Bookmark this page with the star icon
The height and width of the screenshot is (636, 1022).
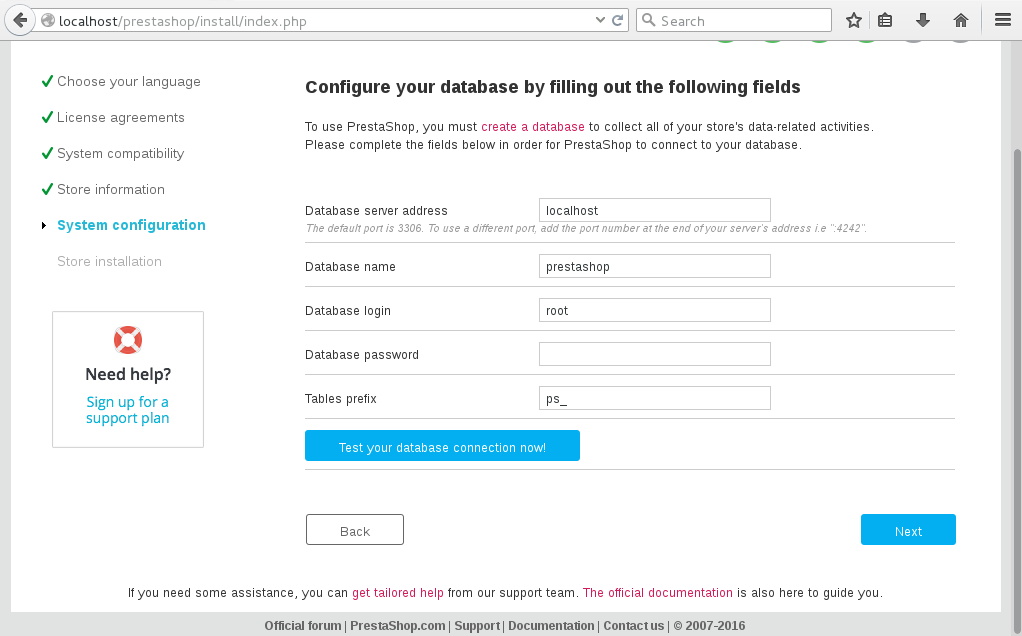coord(853,21)
